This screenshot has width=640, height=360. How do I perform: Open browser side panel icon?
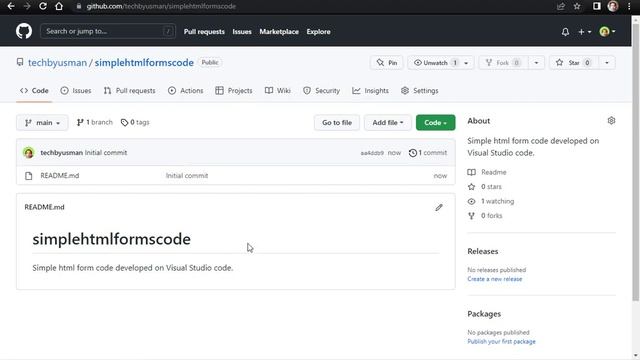pos(596,6)
